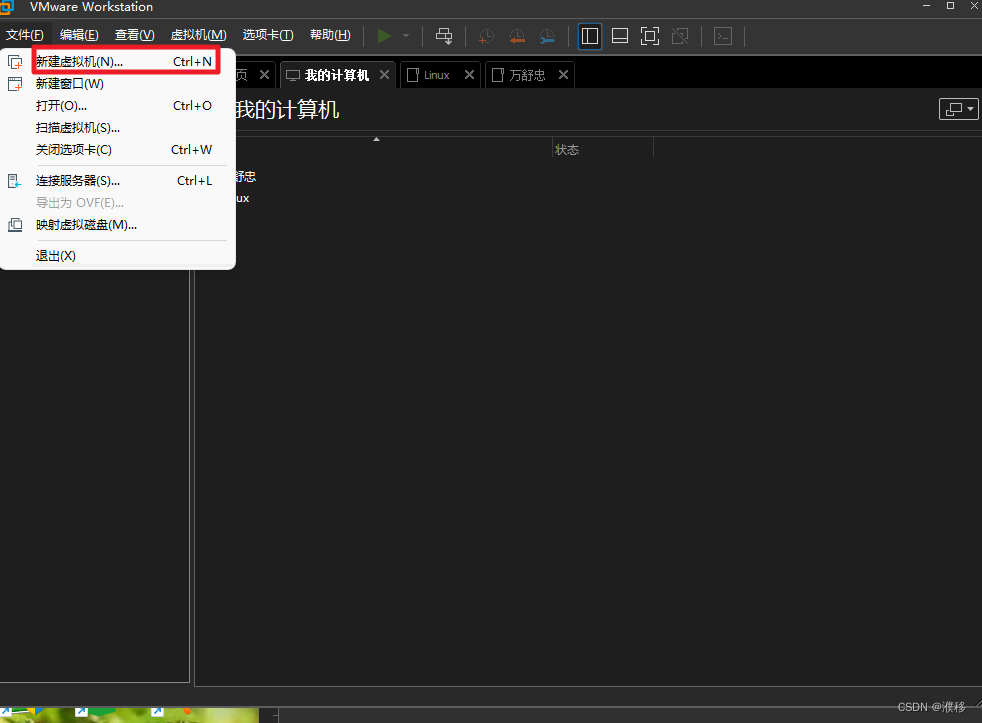Close the Linux tab
982x723 pixels.
point(469,75)
